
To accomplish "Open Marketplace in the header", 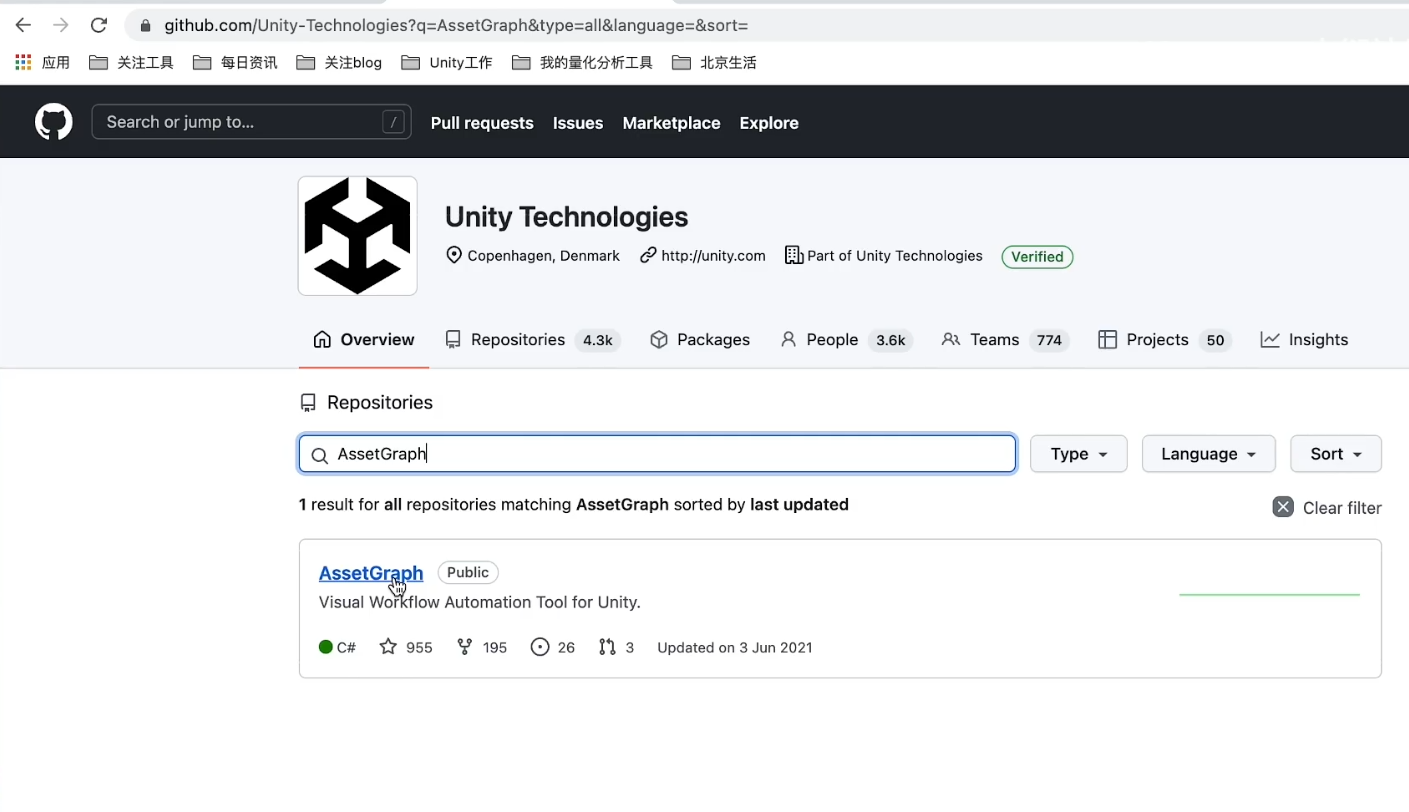I will [671, 123].
